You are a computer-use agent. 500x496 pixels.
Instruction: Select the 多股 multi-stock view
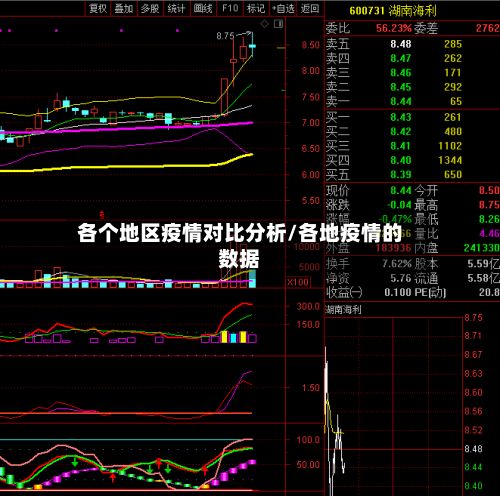pyautogui.click(x=150, y=8)
